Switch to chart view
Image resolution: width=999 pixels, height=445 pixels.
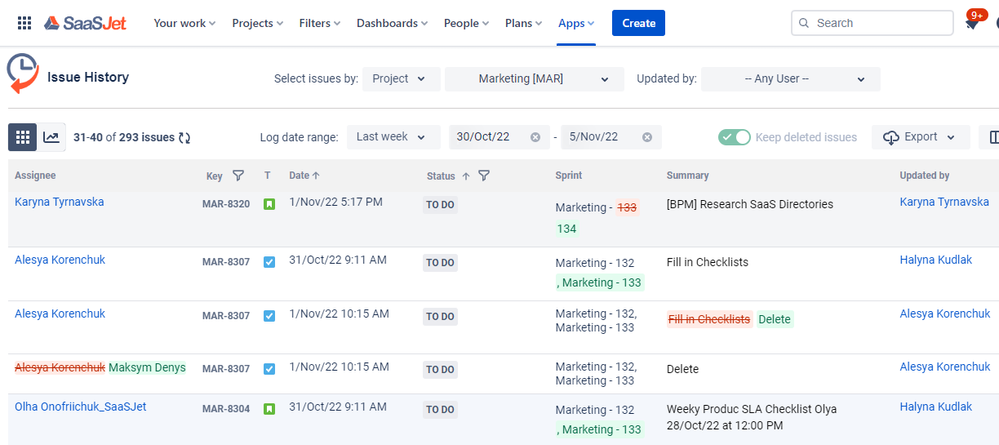pyautogui.click(x=51, y=137)
